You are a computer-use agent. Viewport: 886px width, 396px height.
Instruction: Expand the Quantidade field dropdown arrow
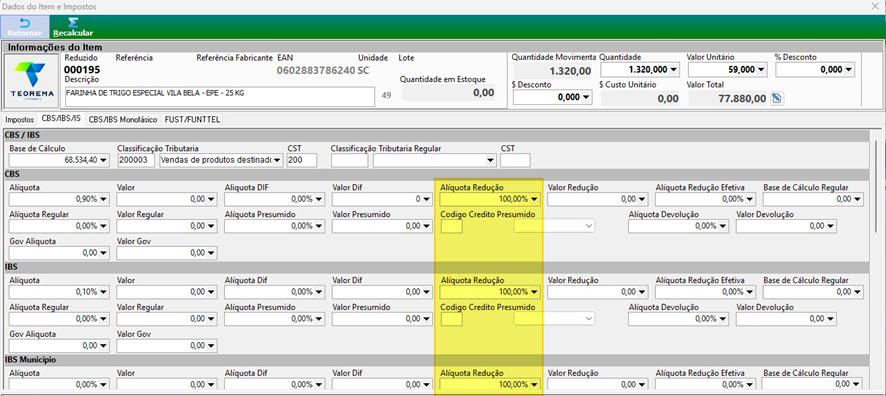point(674,69)
